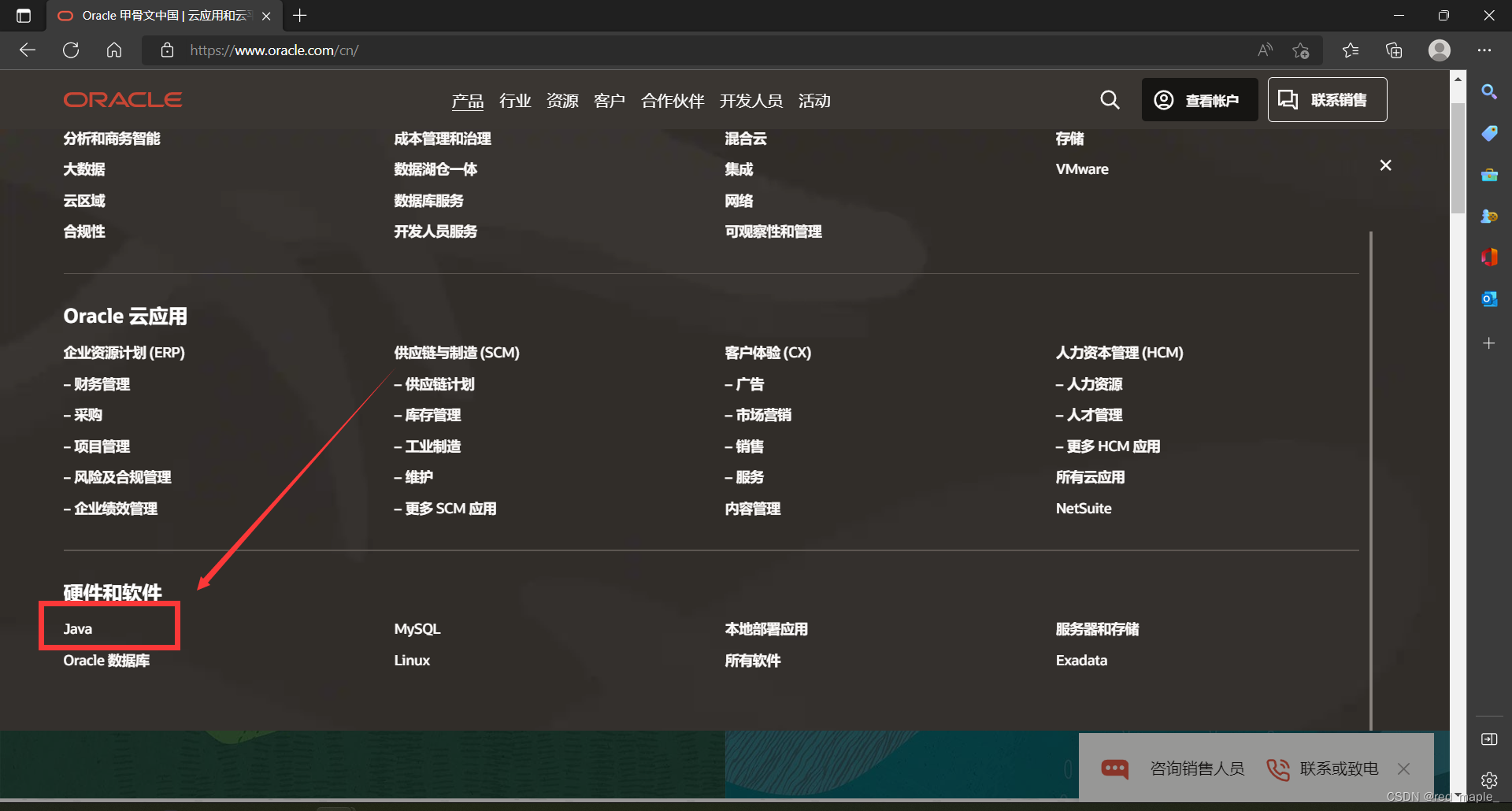Image resolution: width=1512 pixels, height=811 pixels.
Task: Open the 合作伙伴 navigation menu
Action: [673, 101]
